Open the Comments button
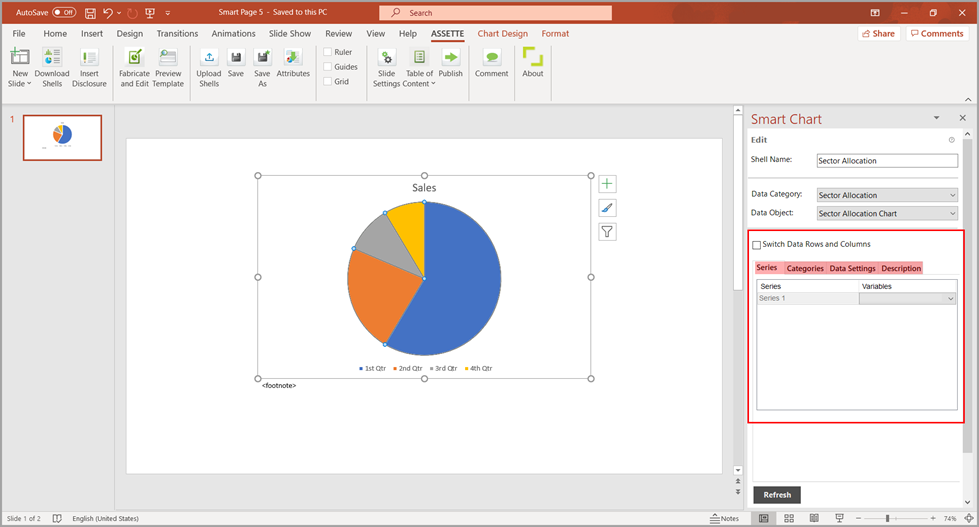 coord(937,34)
